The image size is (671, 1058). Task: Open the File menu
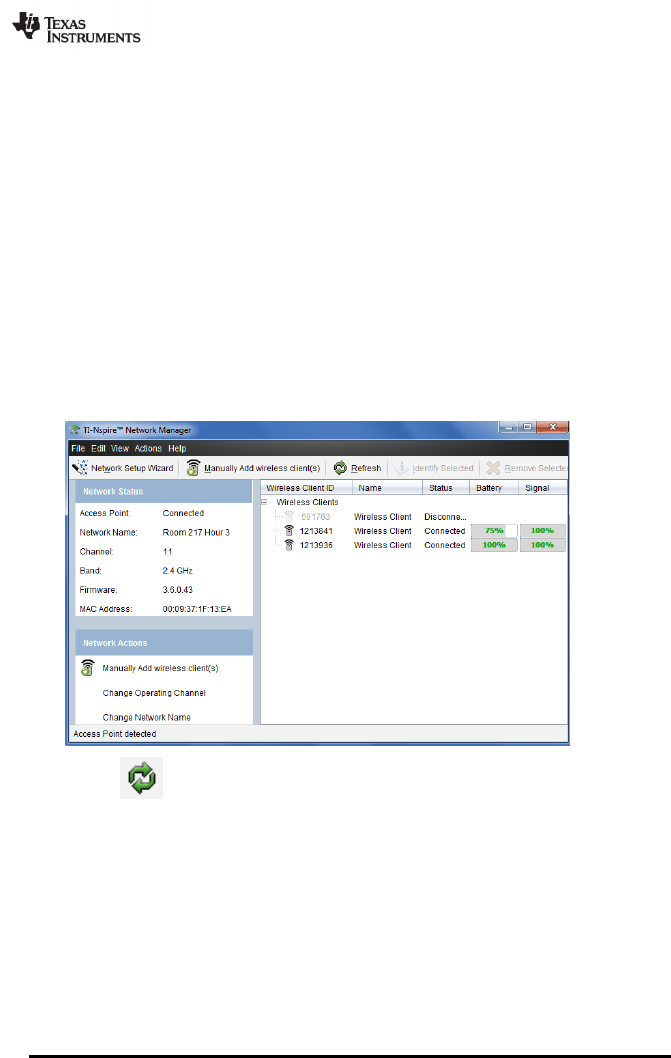tap(78, 448)
